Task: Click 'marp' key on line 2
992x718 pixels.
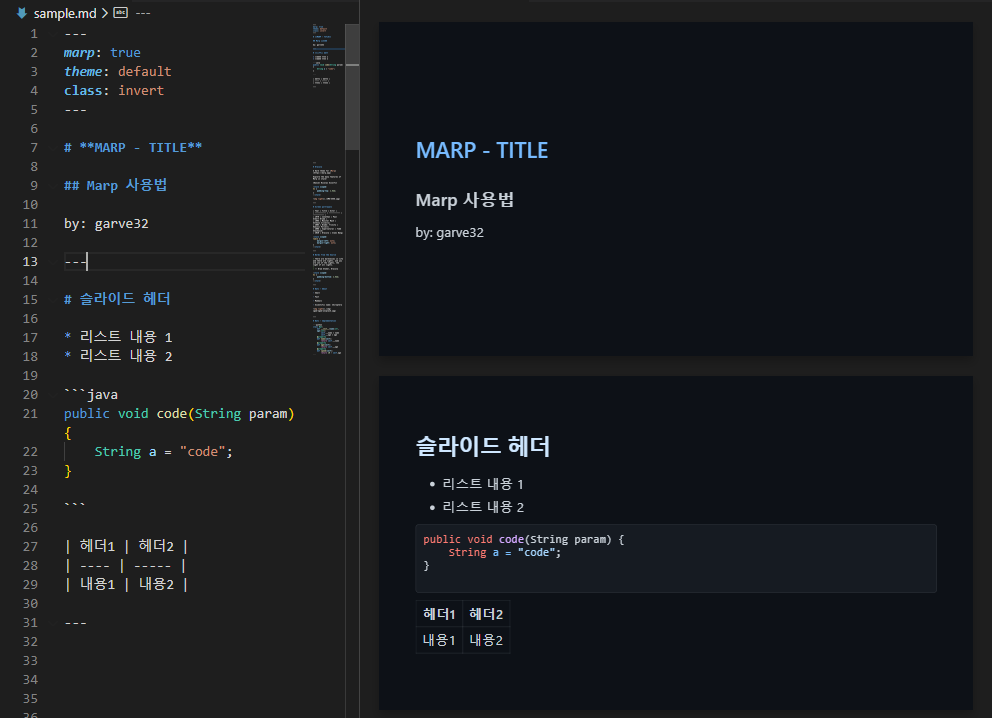Action: pyautogui.click(x=79, y=53)
